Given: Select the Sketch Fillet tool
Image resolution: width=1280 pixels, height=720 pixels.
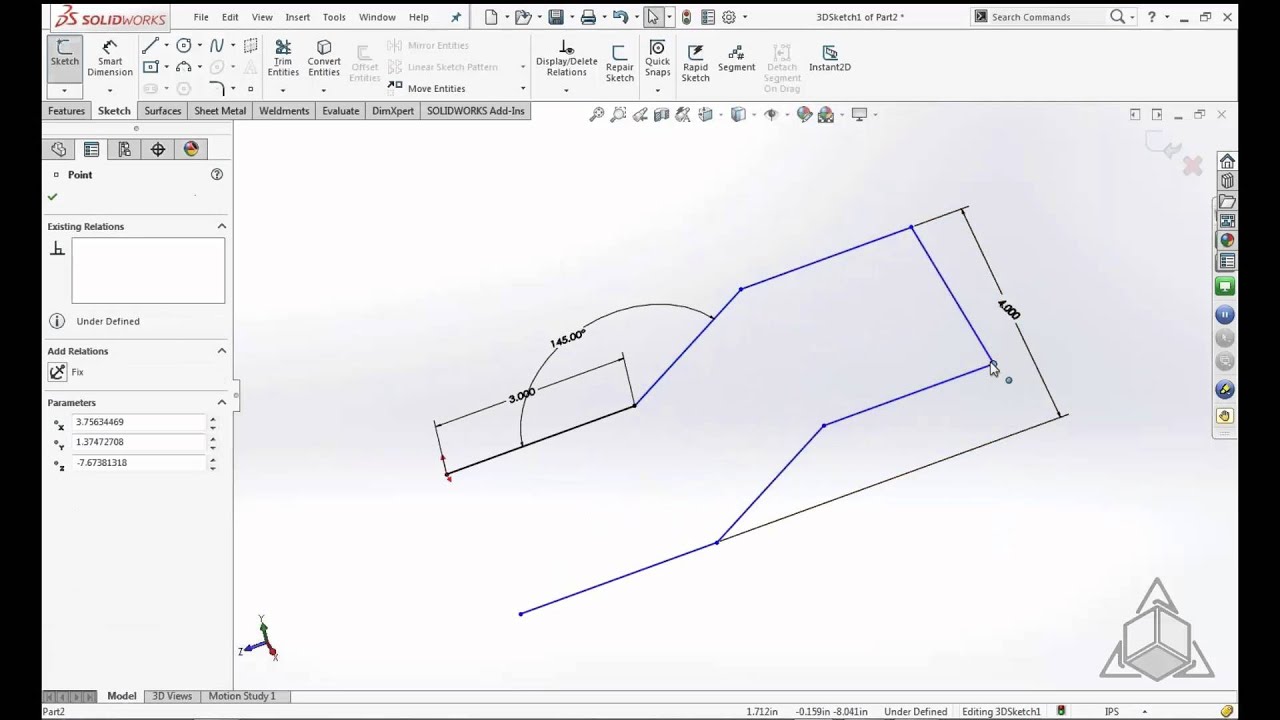Looking at the screenshot, I should click(x=216, y=89).
